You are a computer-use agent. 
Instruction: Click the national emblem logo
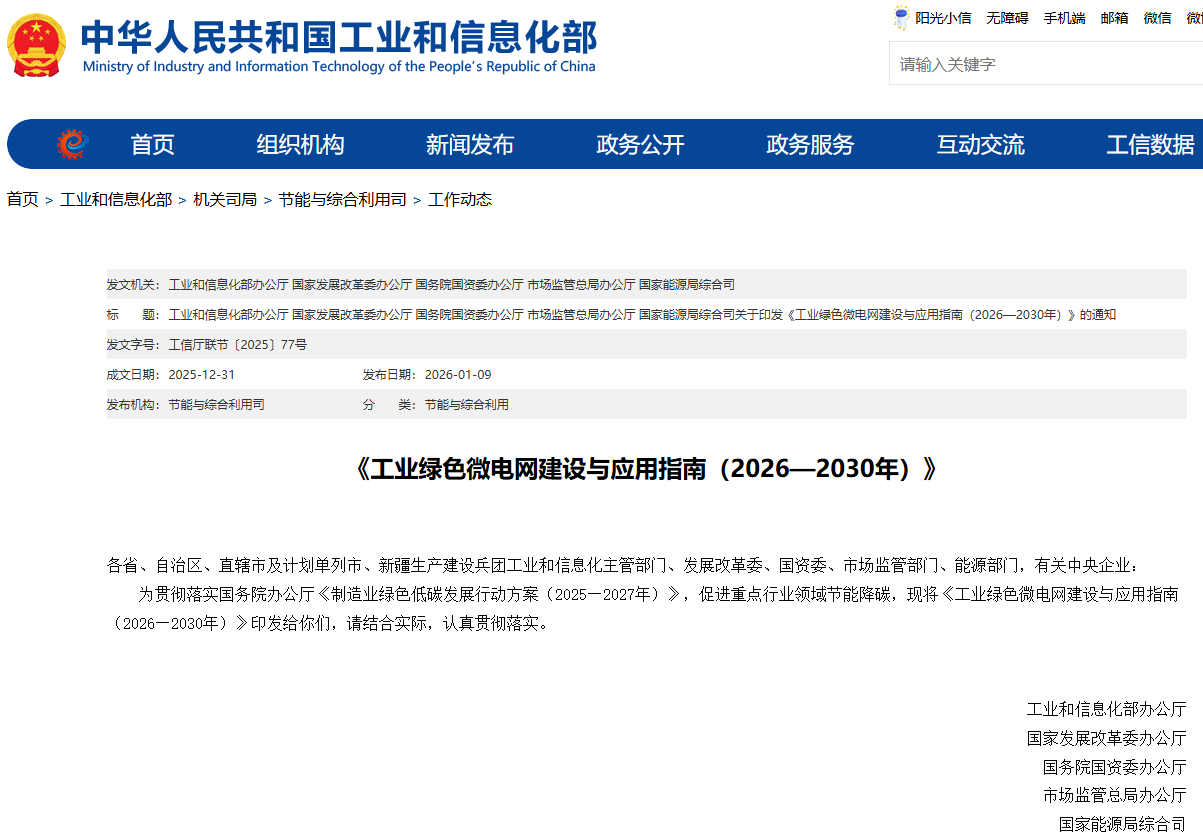37,46
